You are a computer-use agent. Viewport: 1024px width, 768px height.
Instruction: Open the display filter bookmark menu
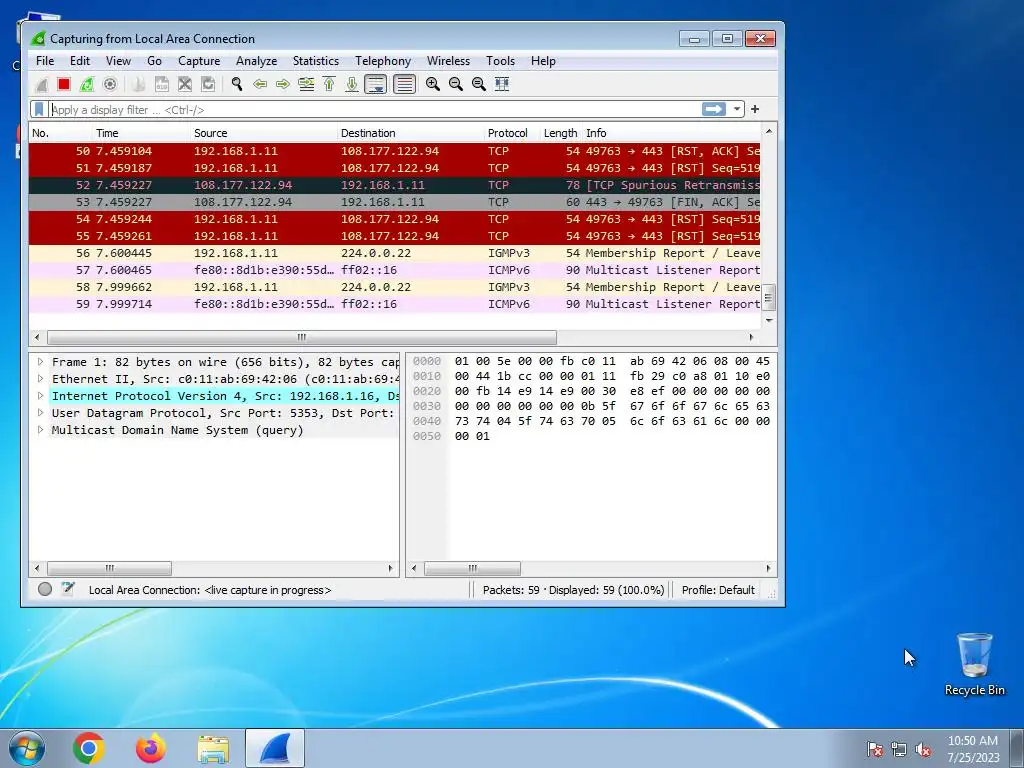tap(39, 109)
